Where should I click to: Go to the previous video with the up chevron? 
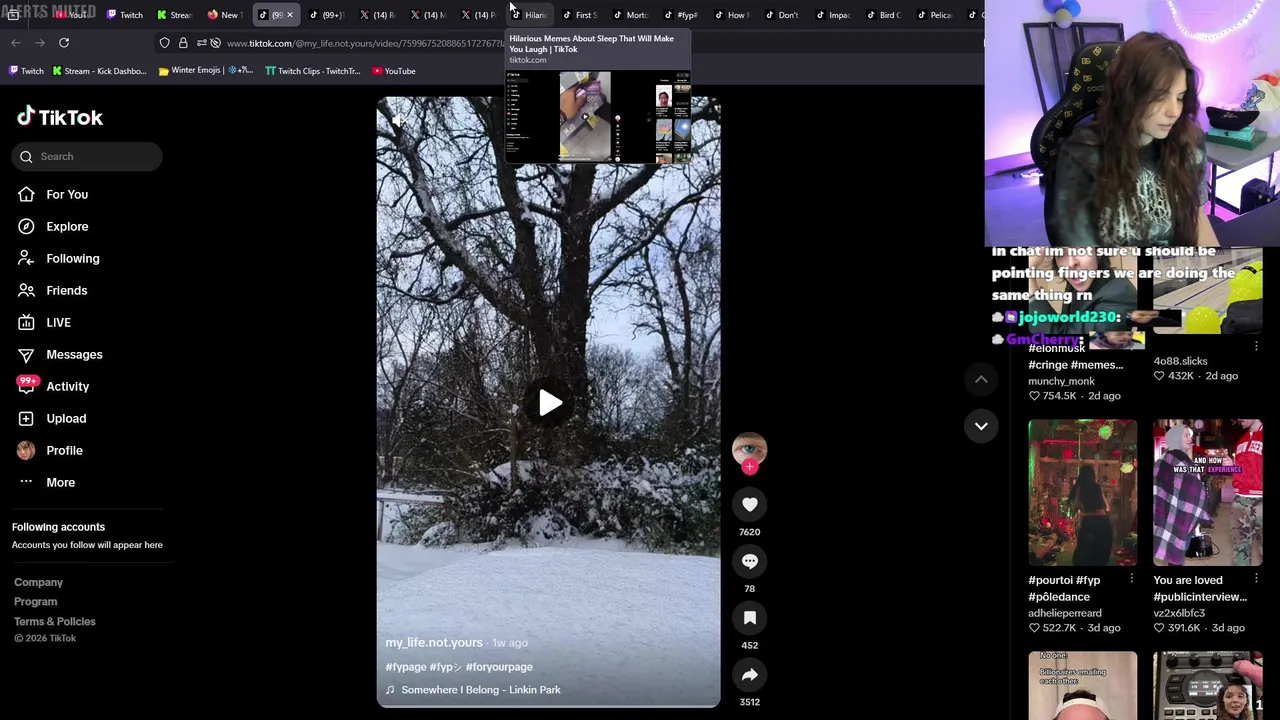[x=981, y=379]
